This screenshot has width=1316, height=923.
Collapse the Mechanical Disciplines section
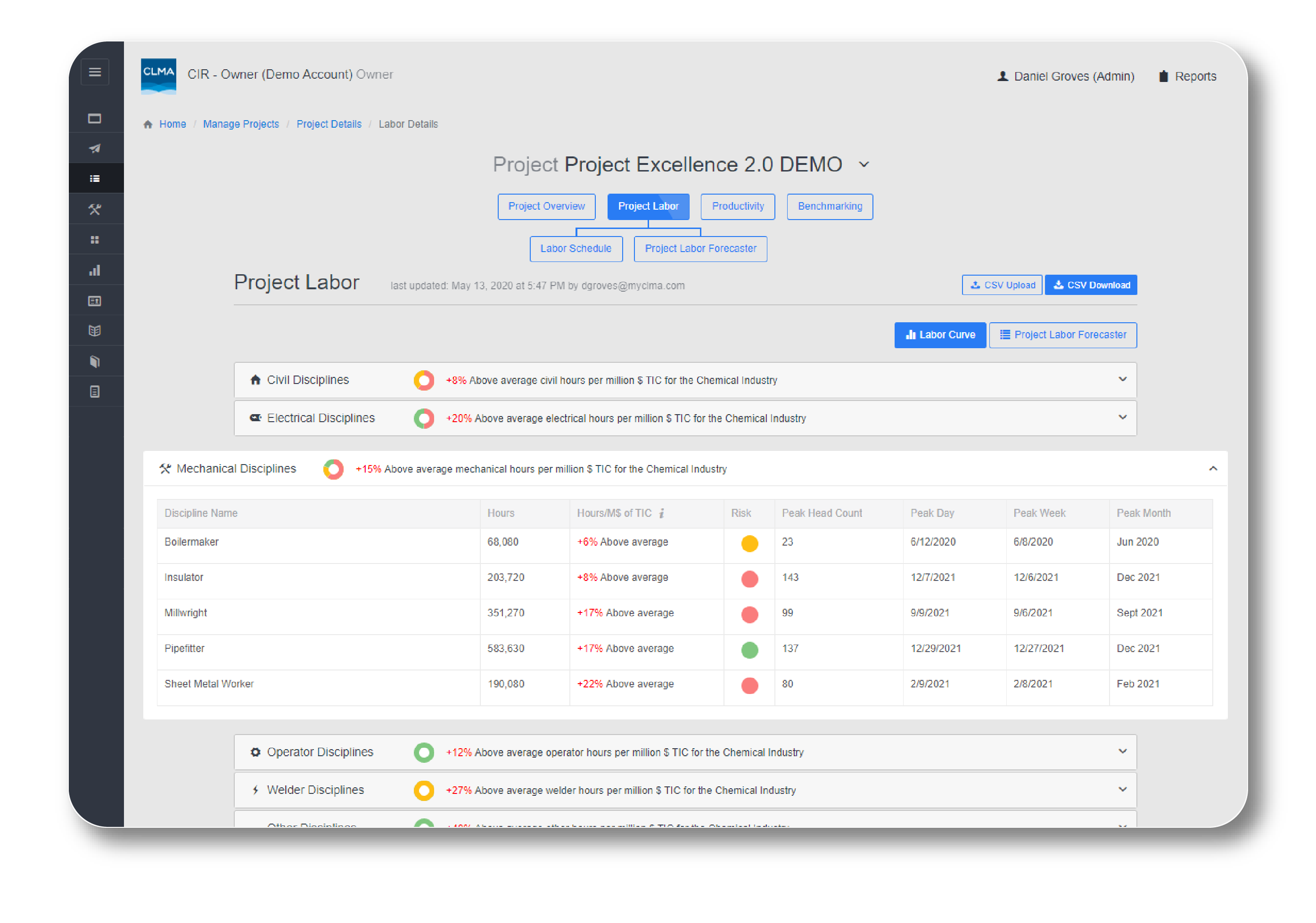tap(1212, 469)
